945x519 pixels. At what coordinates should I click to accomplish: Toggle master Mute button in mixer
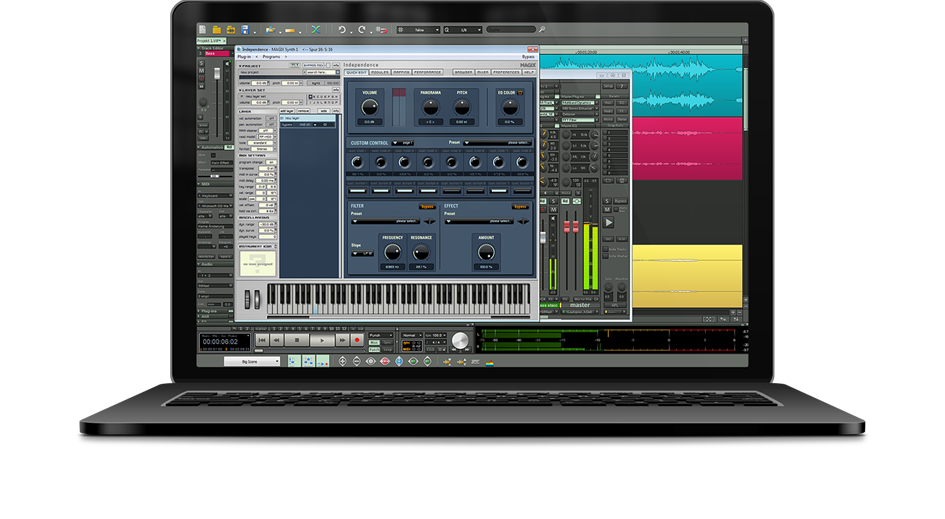608,209
